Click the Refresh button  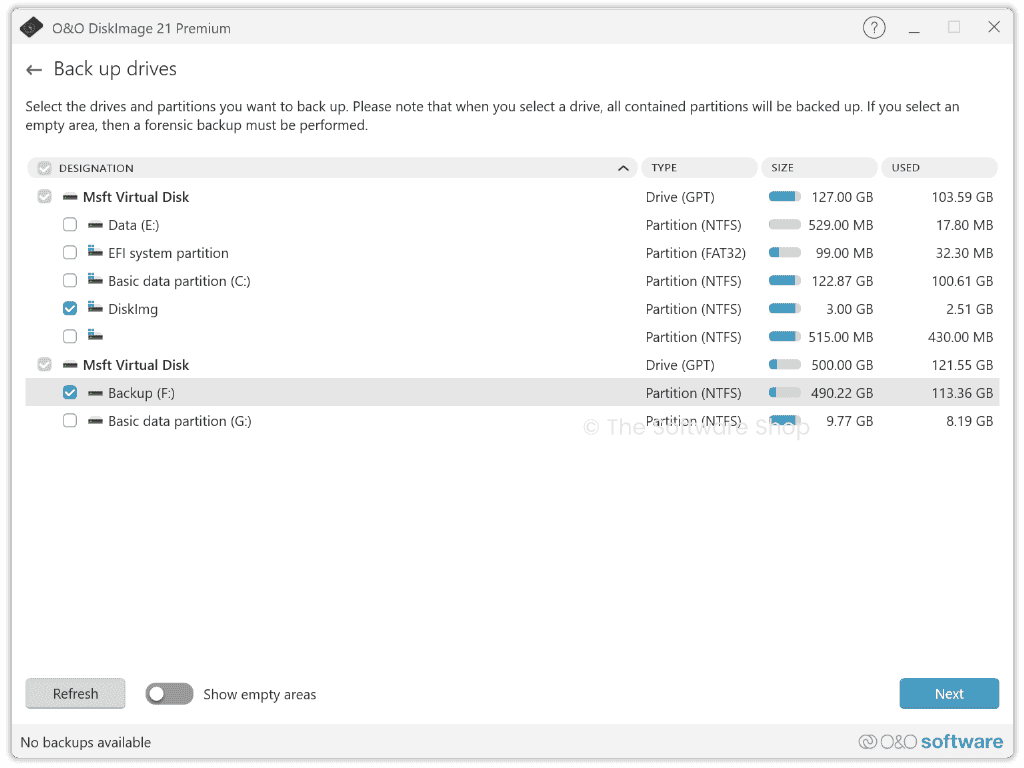[75, 694]
